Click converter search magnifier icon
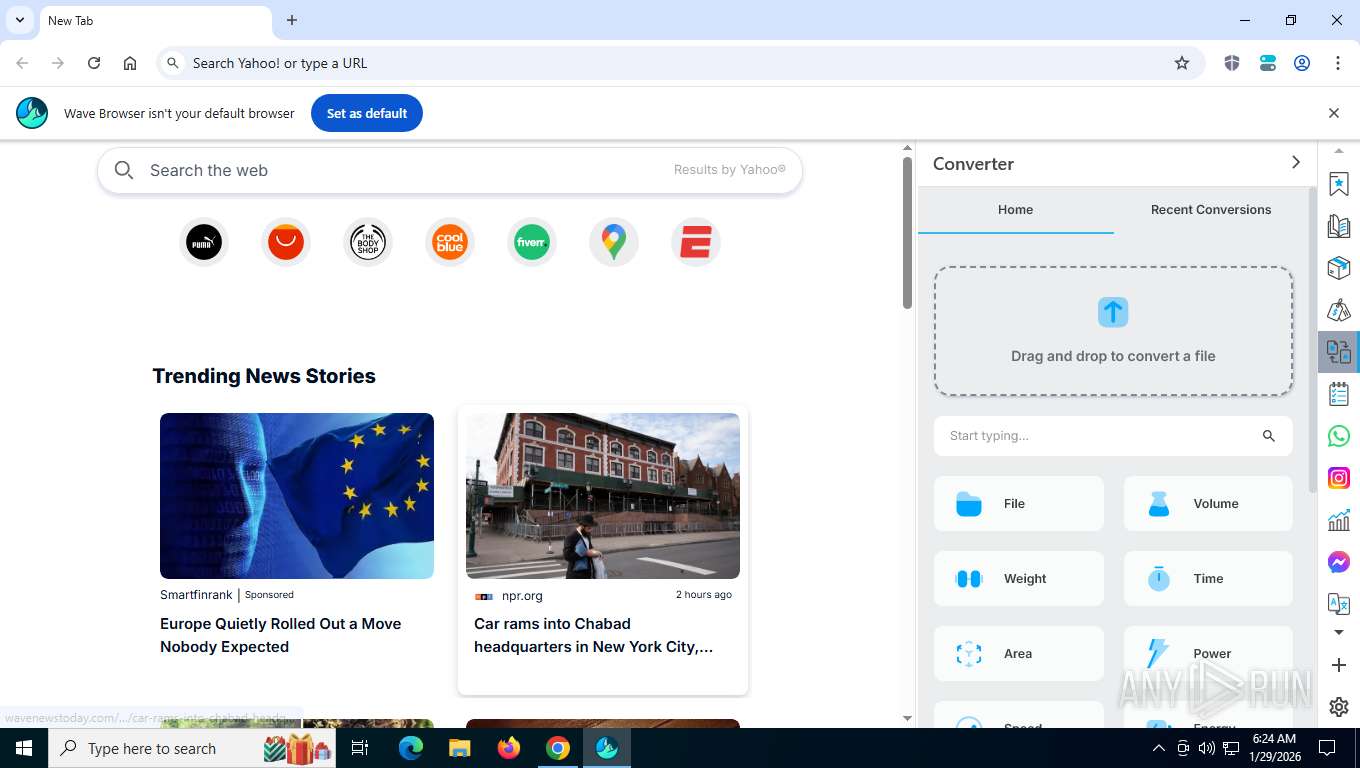The image size is (1360, 768). 1269,436
